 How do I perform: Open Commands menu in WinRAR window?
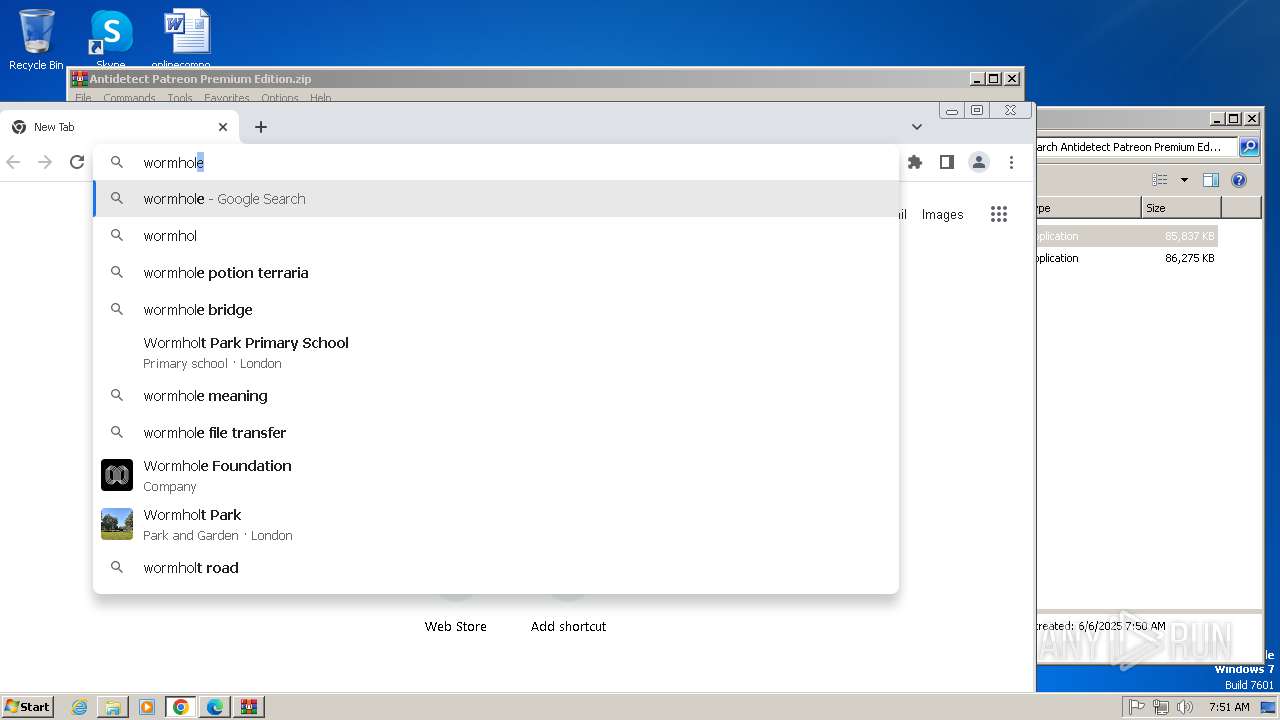point(129,98)
